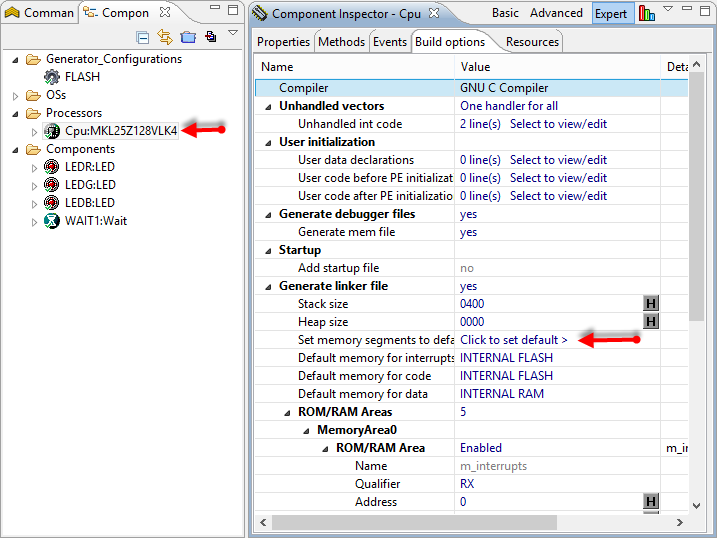Click the colored bars icon next to Expert

[647, 14]
